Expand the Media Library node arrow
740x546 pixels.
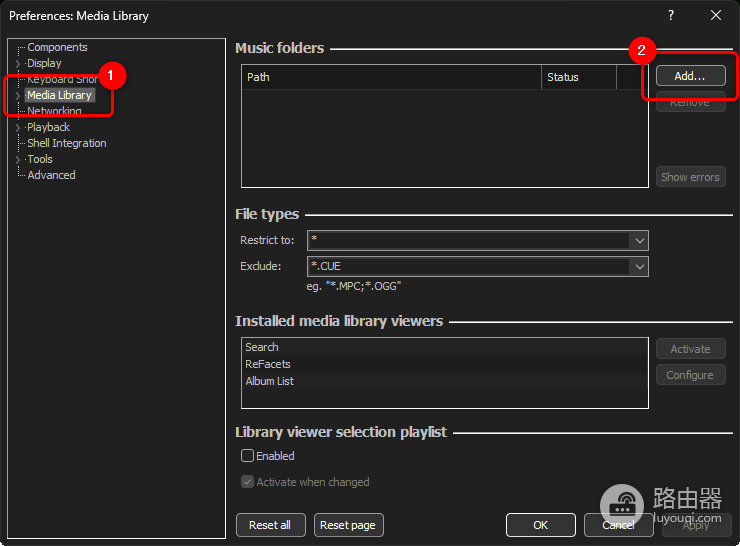18,96
